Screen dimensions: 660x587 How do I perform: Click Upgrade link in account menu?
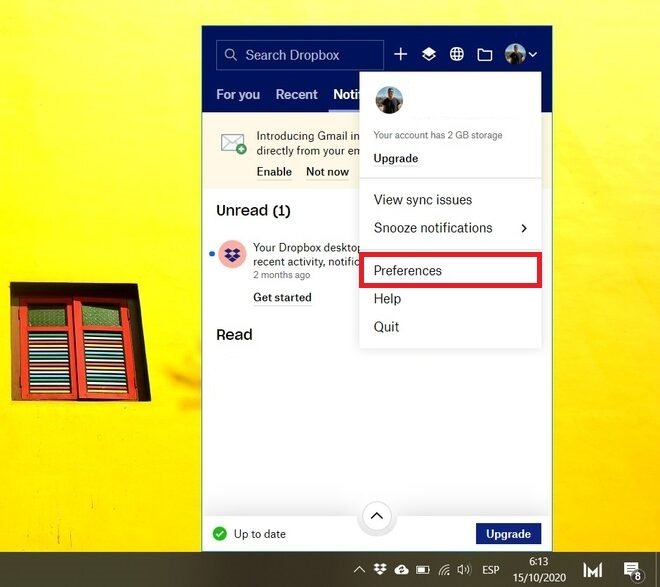[396, 158]
